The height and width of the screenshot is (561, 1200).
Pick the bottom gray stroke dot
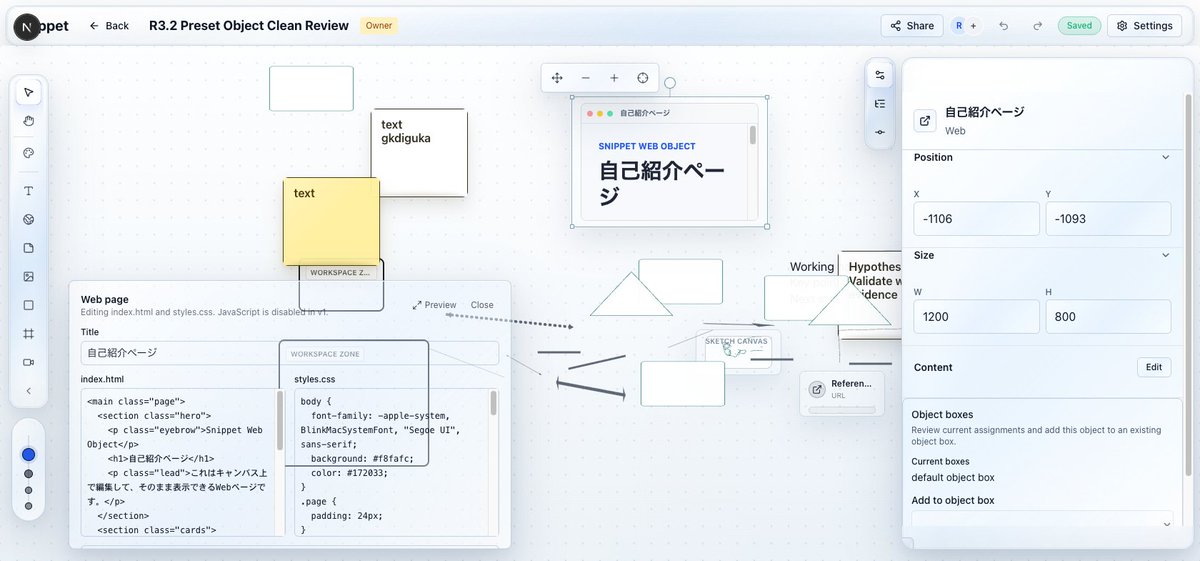click(28, 506)
